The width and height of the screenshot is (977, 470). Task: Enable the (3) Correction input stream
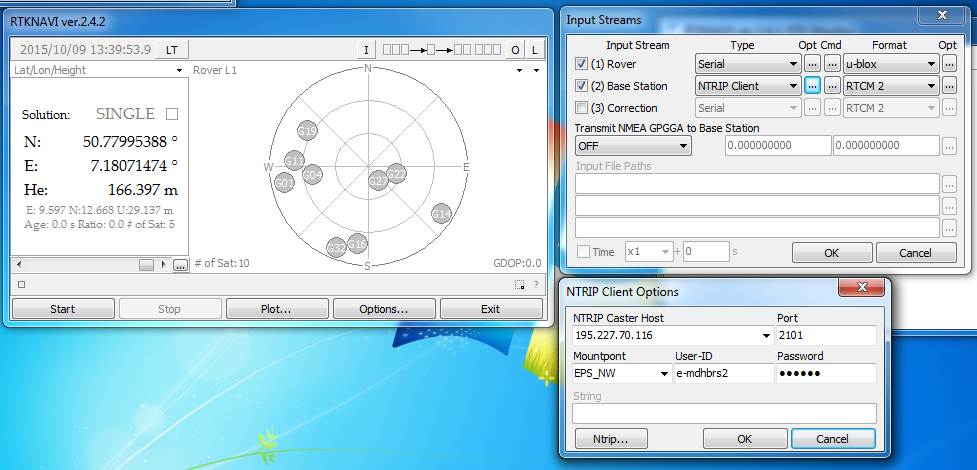point(582,108)
